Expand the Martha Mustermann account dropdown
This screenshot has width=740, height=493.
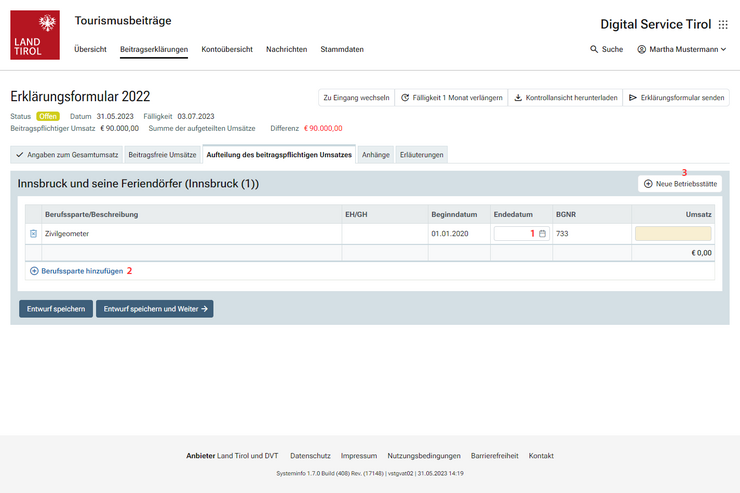723,49
